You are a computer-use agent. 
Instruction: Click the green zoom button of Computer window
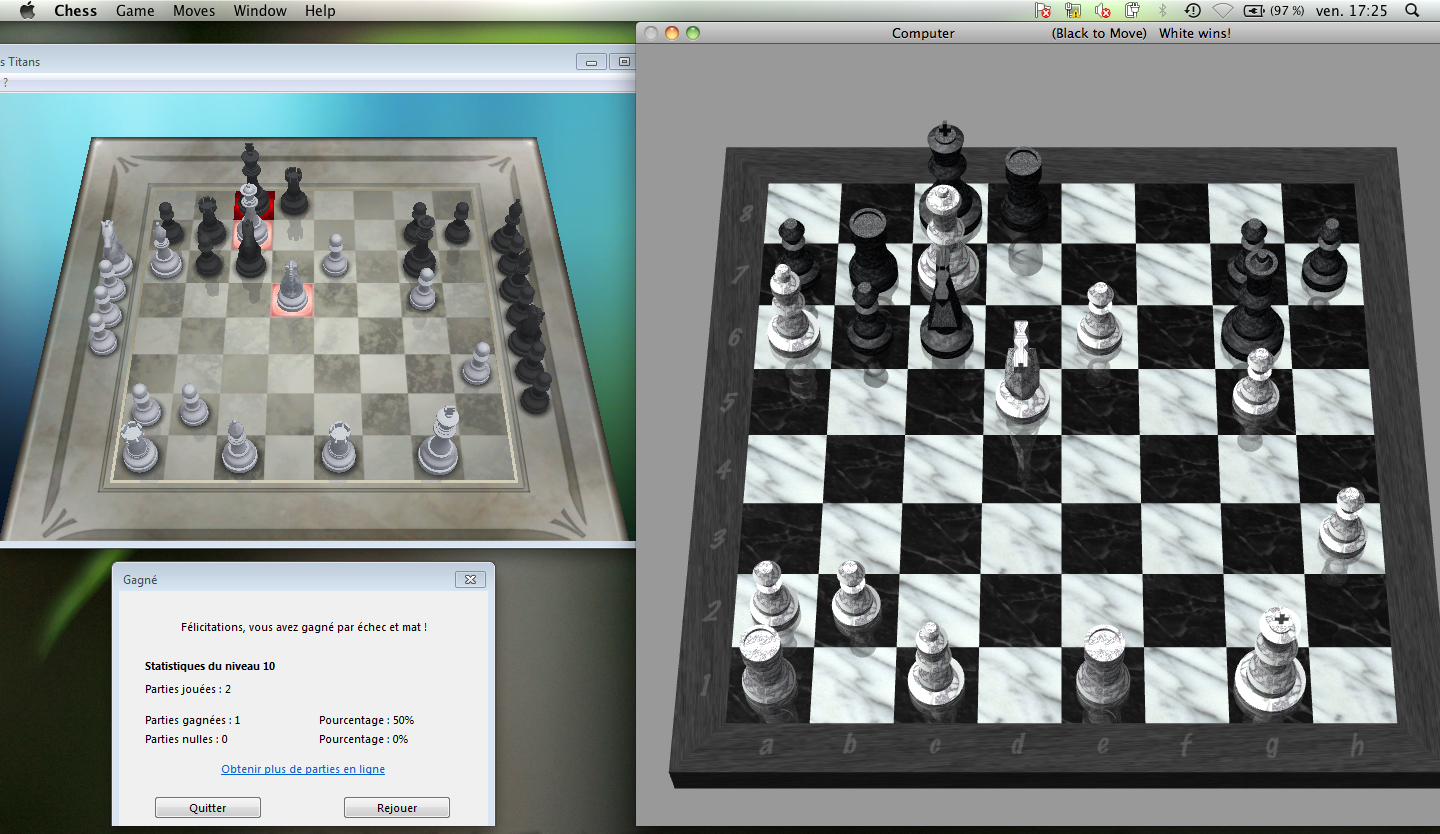click(693, 33)
